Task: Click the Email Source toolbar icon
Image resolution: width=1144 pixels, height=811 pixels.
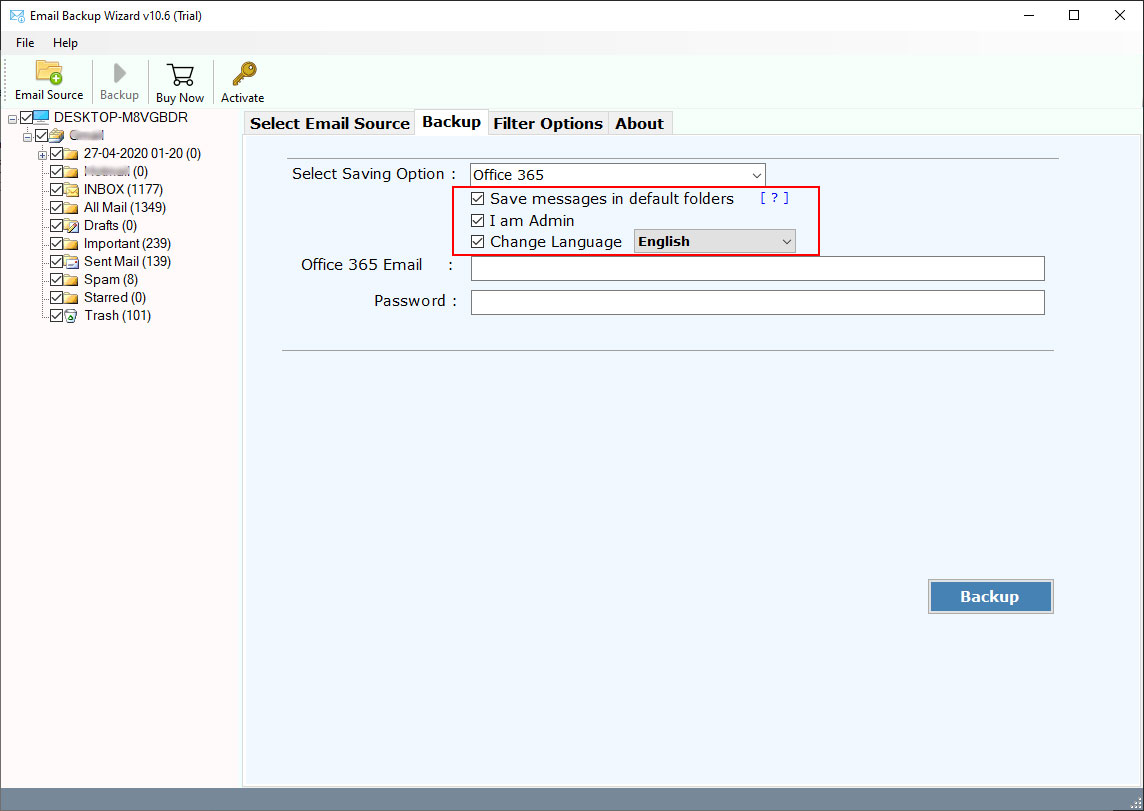Action: [49, 73]
